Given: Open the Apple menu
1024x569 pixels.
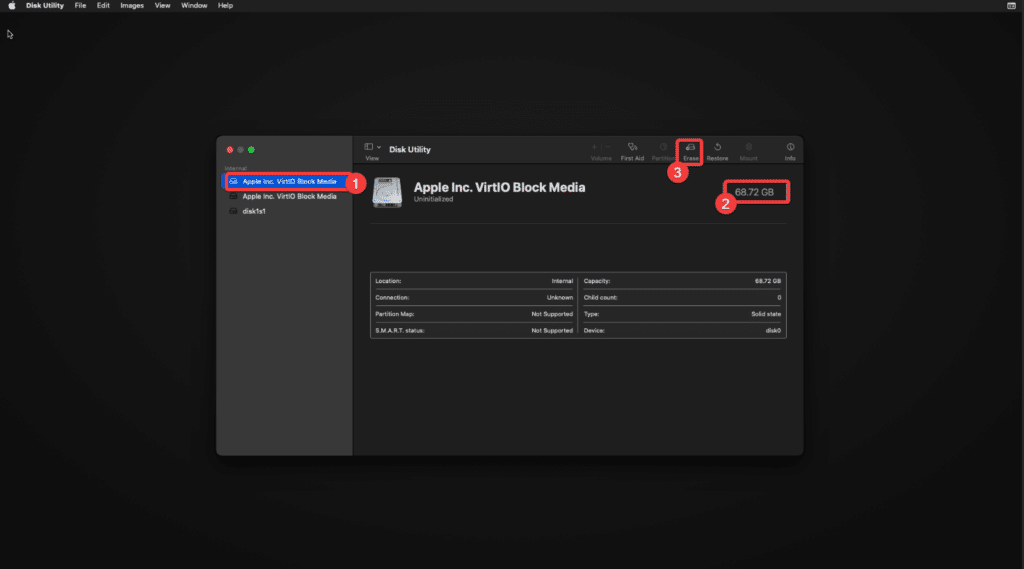Looking at the screenshot, I should [x=12, y=6].
